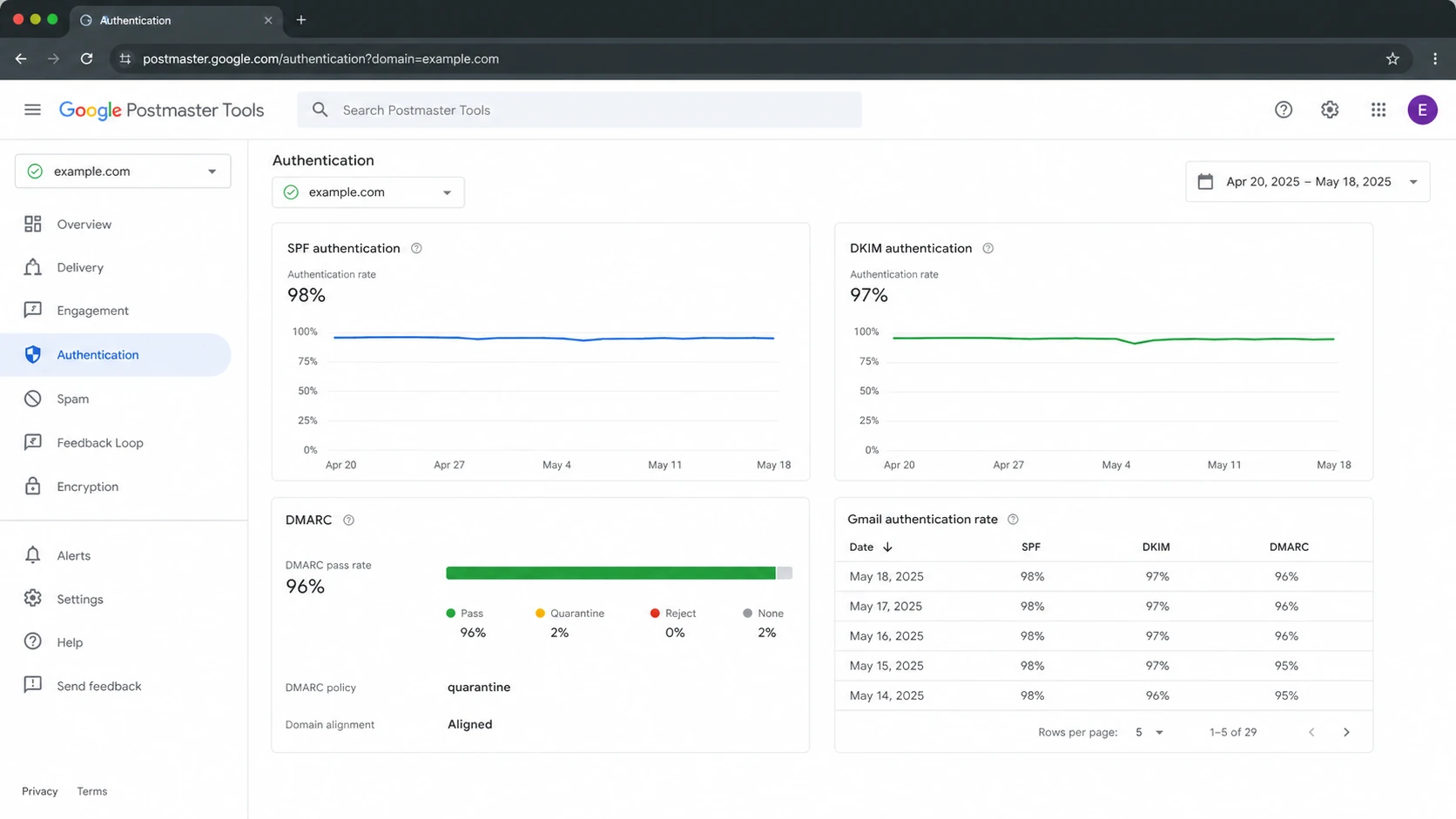1456x819 pixels.
Task: Click the DKIM column header
Action: tap(1156, 547)
